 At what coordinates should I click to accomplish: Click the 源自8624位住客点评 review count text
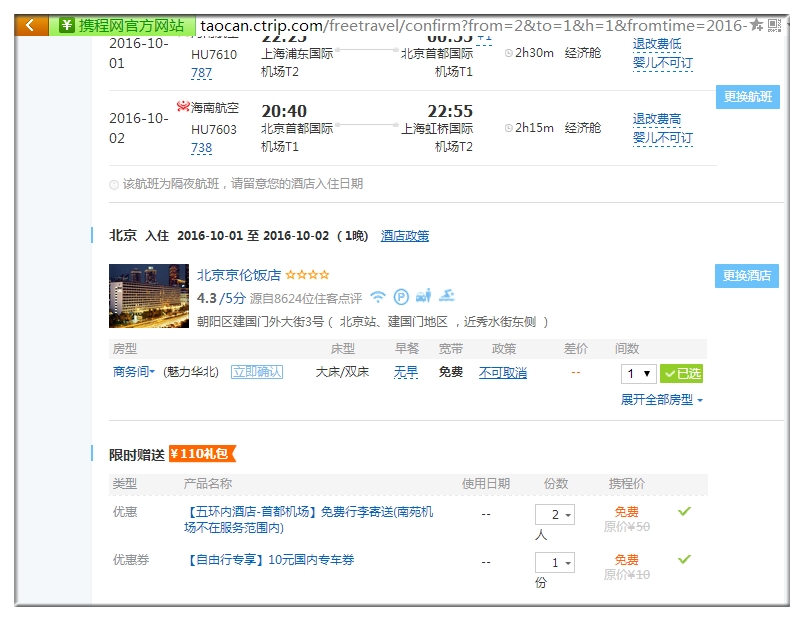click(306, 298)
